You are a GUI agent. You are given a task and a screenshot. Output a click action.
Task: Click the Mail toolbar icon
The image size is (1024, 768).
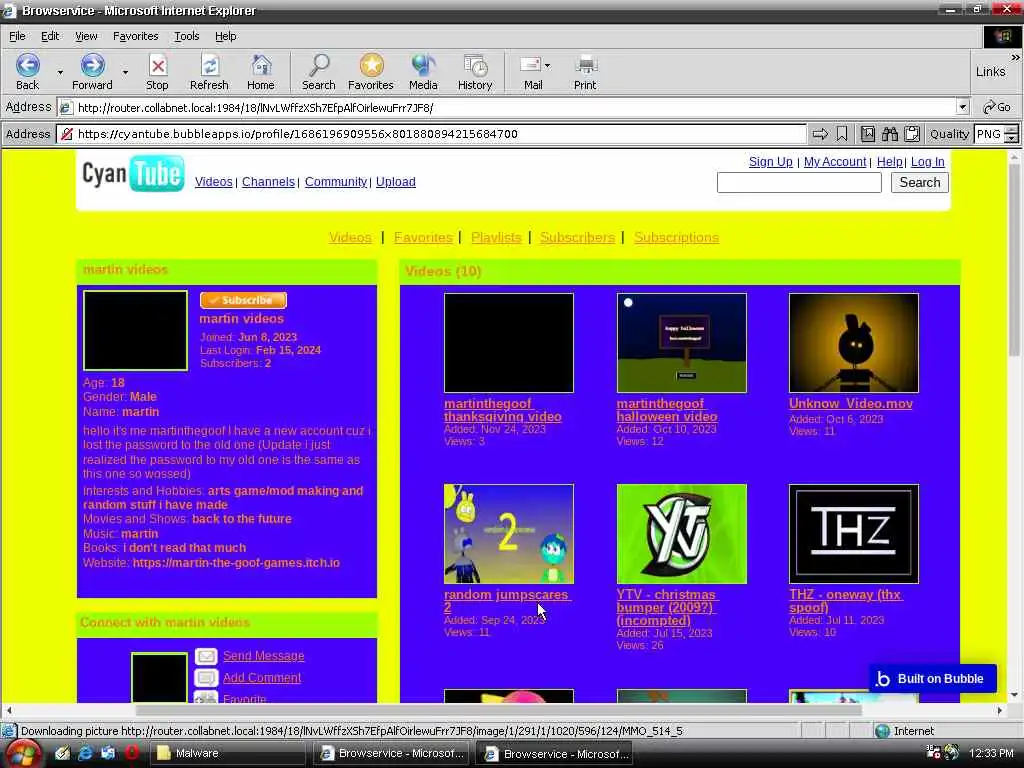[x=530, y=65]
